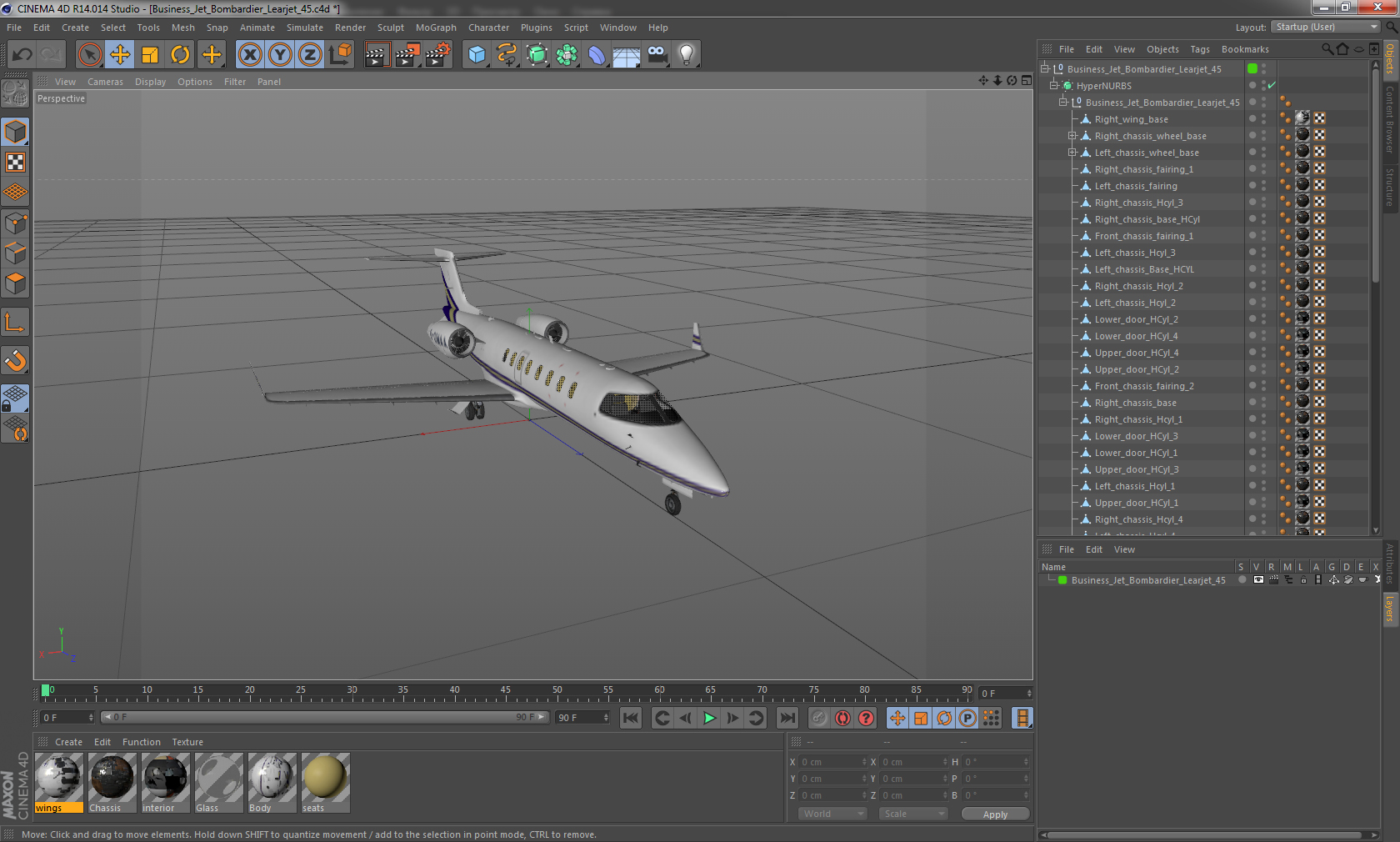Click layer color of root object
This screenshot has width=1400, height=842.
(1252, 68)
